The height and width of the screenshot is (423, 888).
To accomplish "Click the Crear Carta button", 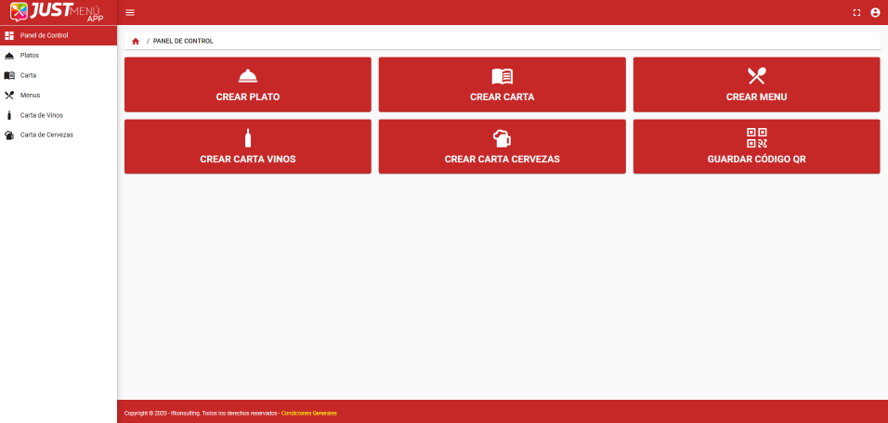I will (502, 84).
